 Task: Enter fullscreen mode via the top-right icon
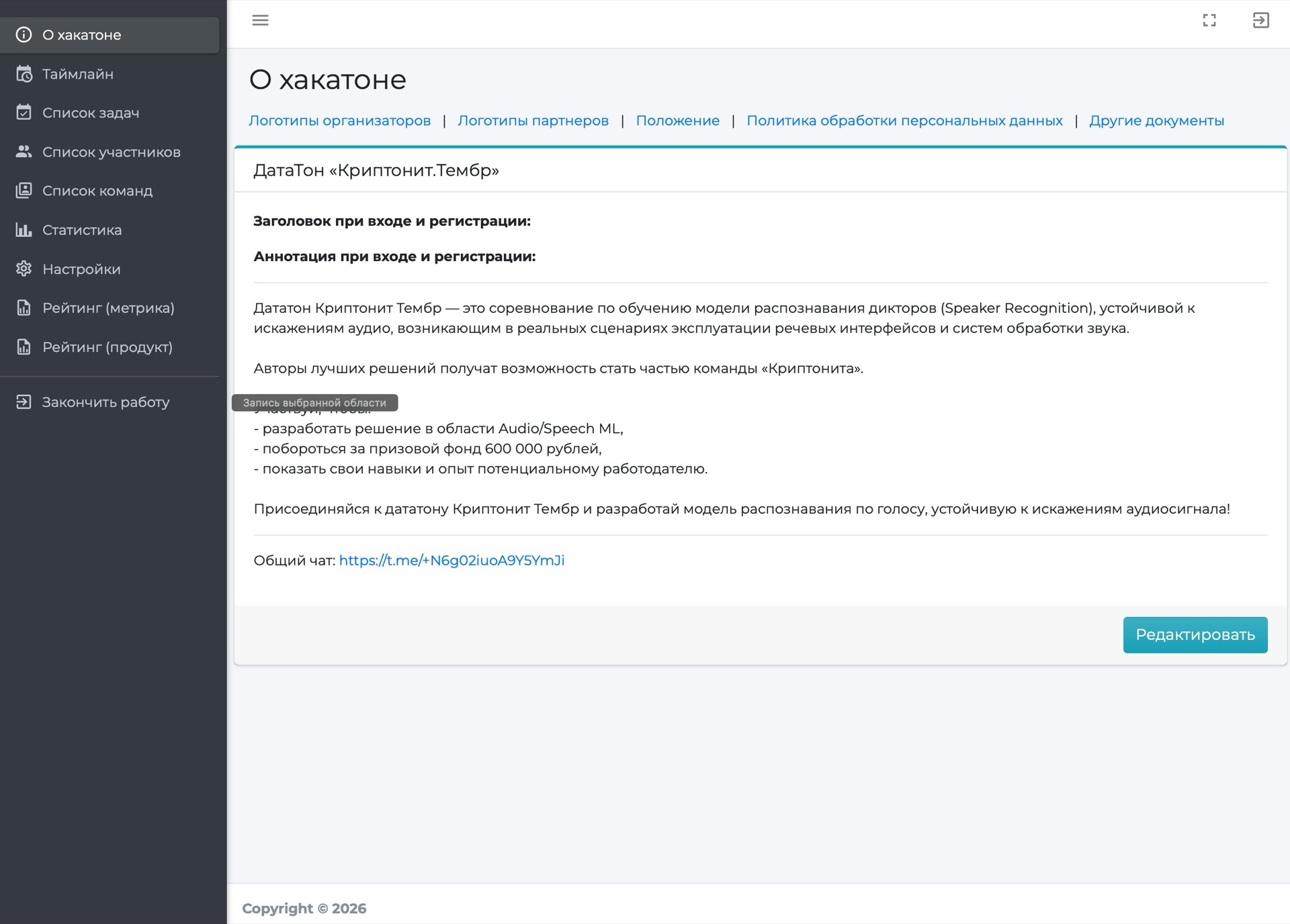(1209, 20)
